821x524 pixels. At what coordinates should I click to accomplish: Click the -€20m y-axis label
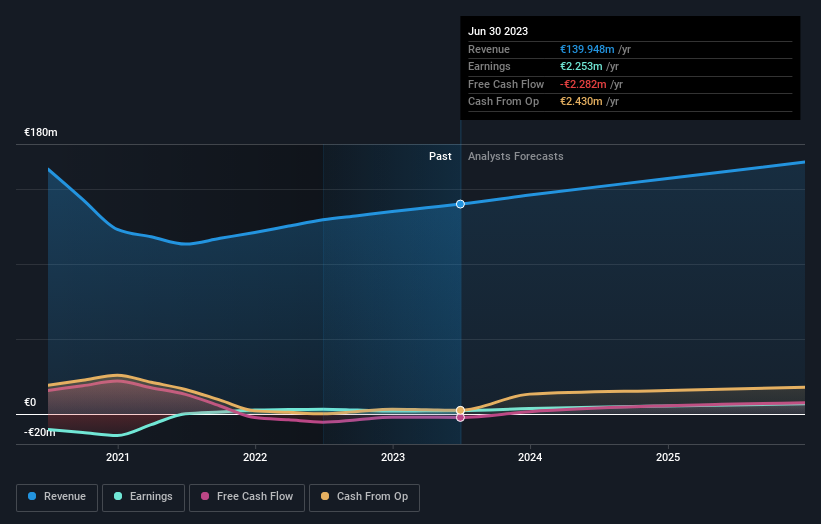pos(40,432)
